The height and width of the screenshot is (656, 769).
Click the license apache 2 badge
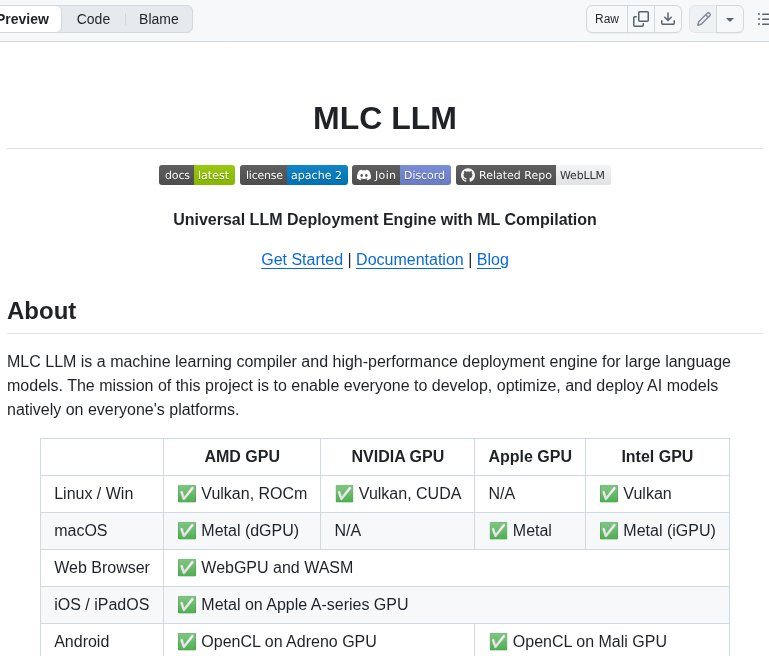294,175
